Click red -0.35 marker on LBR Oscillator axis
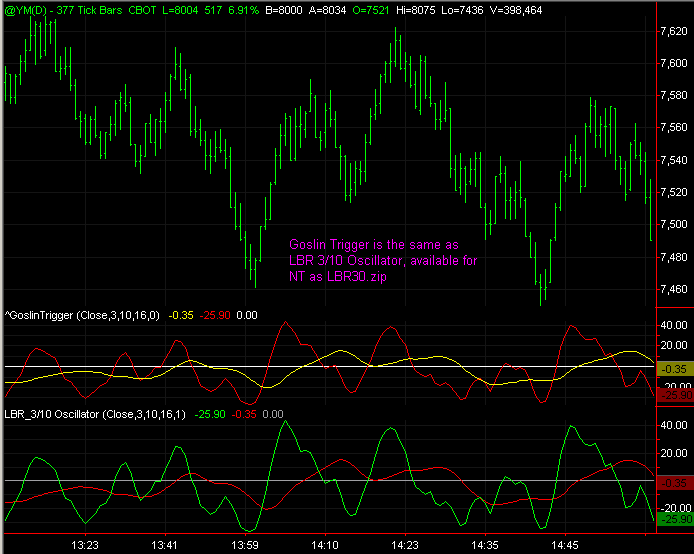Viewport: 694px width, 554px height. [x=675, y=483]
